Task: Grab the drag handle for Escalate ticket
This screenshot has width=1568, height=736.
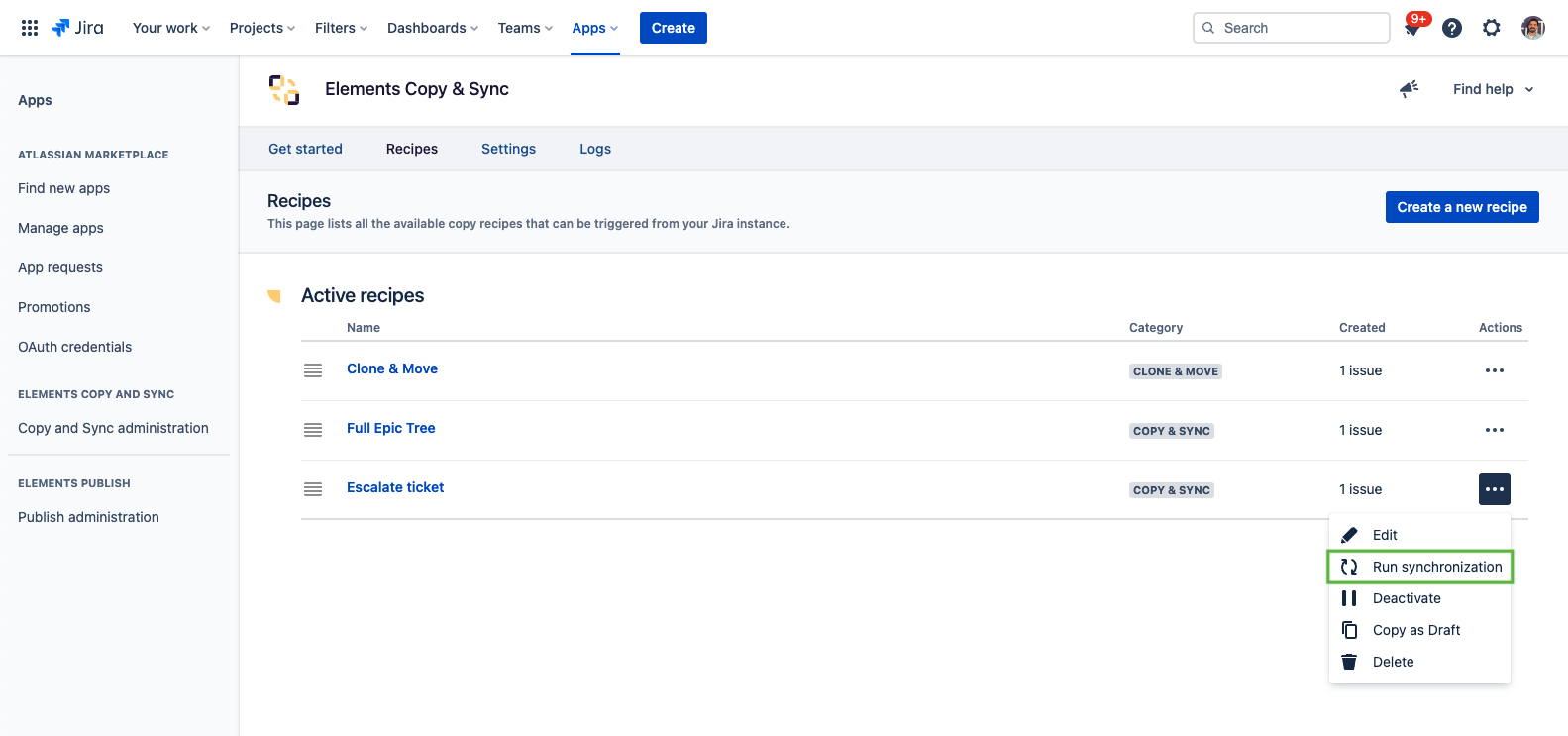Action: tap(313, 489)
